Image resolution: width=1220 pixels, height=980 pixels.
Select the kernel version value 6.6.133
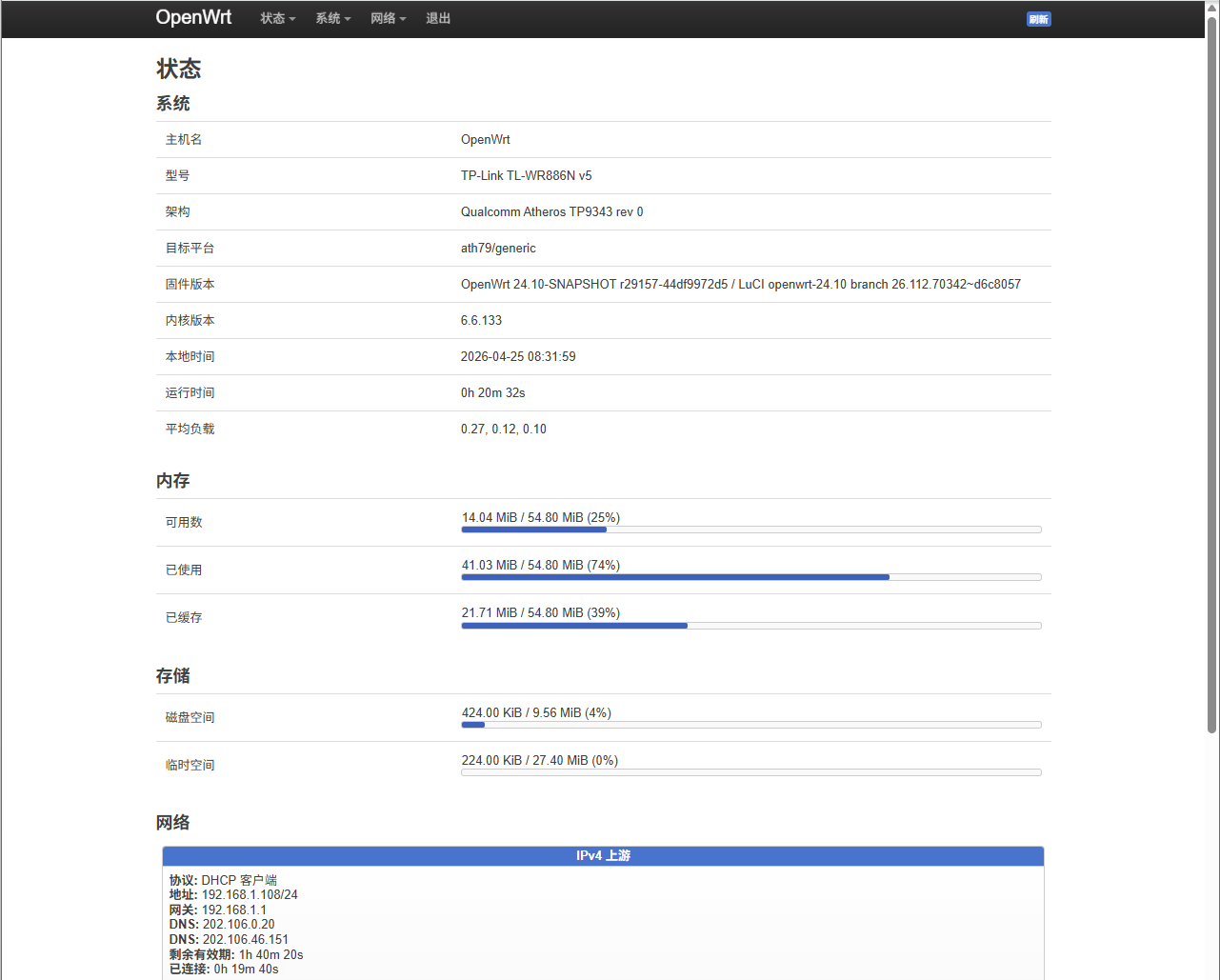[481, 320]
